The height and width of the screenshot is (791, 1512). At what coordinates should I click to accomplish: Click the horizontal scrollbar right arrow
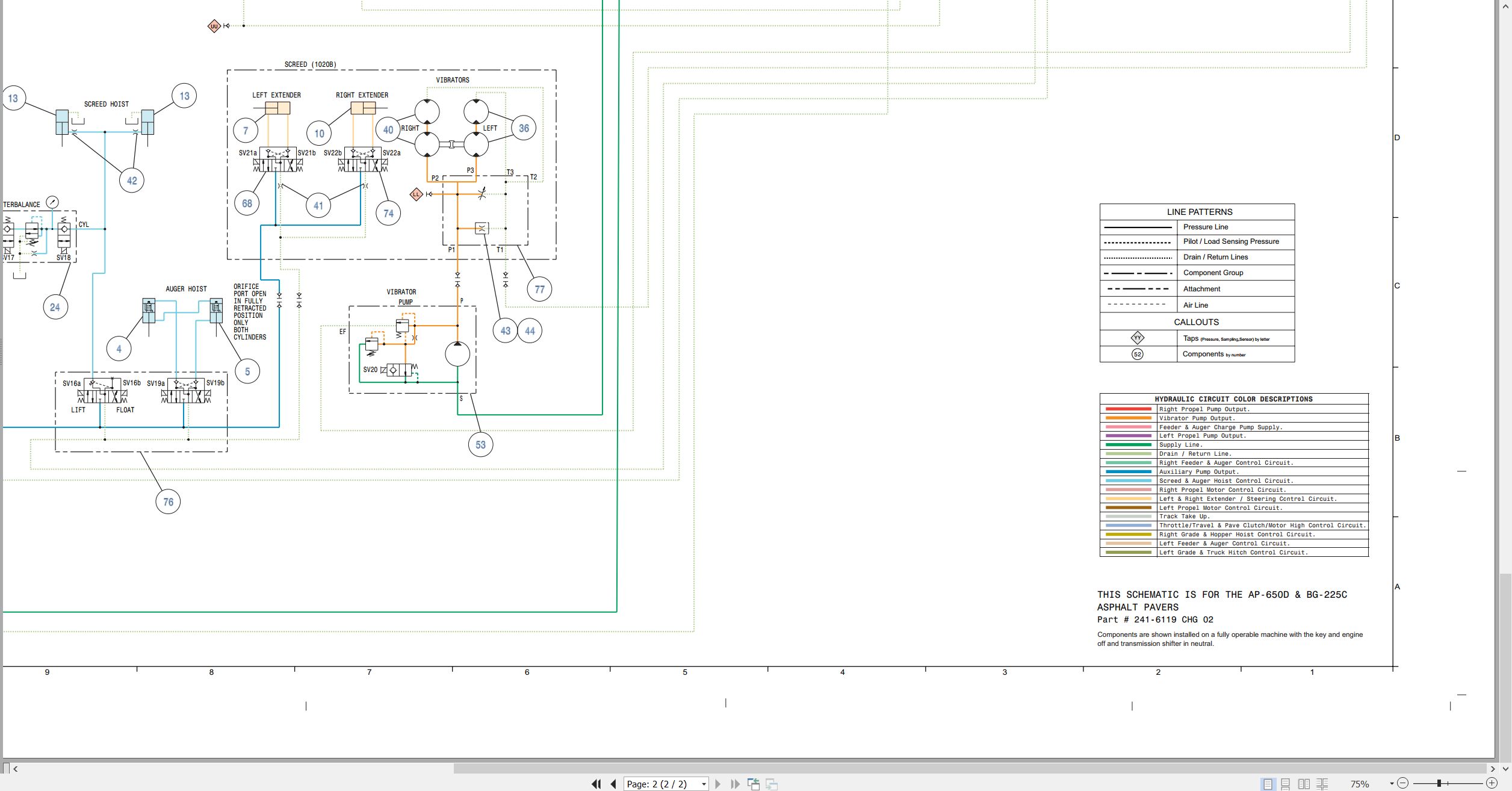(x=1492, y=769)
